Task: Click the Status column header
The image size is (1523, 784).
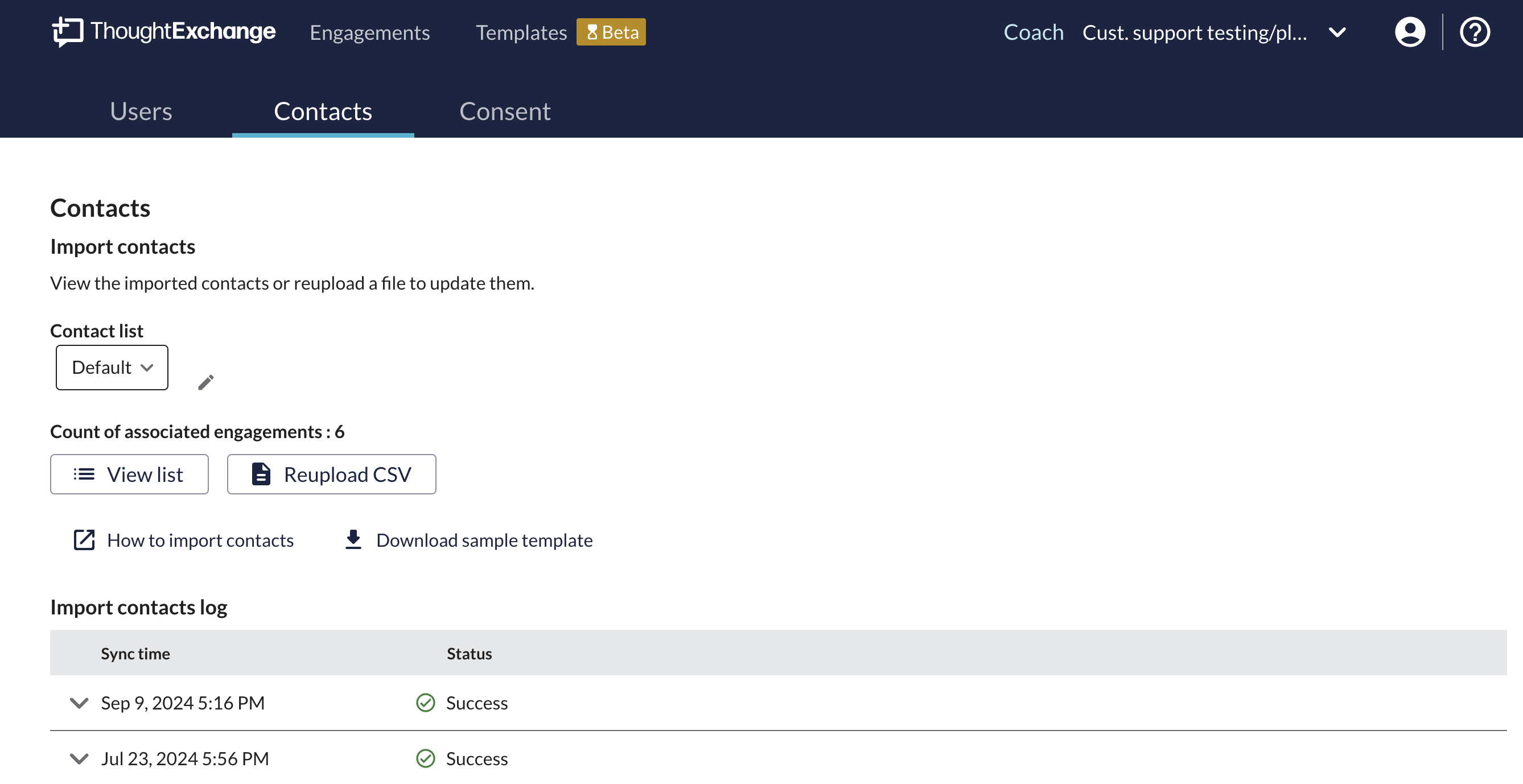Action: click(470, 654)
